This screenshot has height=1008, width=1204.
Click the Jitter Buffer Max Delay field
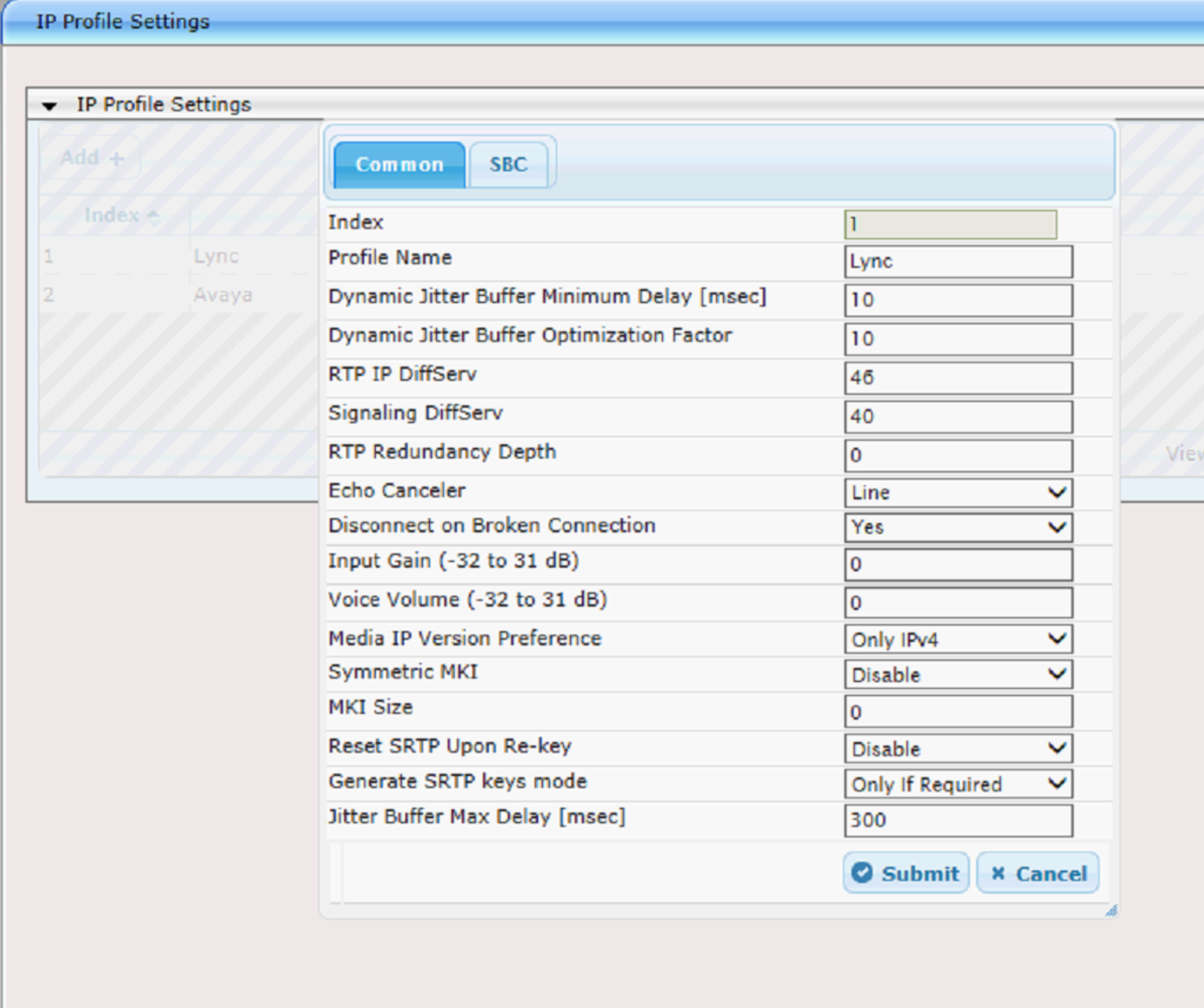click(x=958, y=820)
